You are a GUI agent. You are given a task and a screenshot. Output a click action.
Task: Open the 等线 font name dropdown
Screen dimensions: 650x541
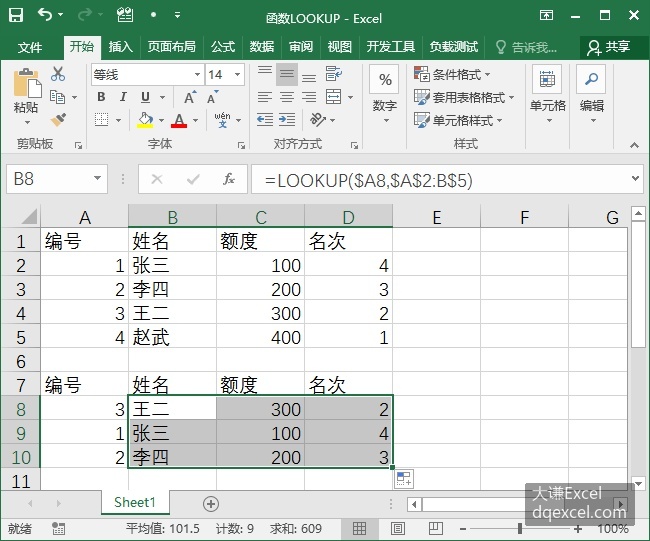click(x=197, y=75)
